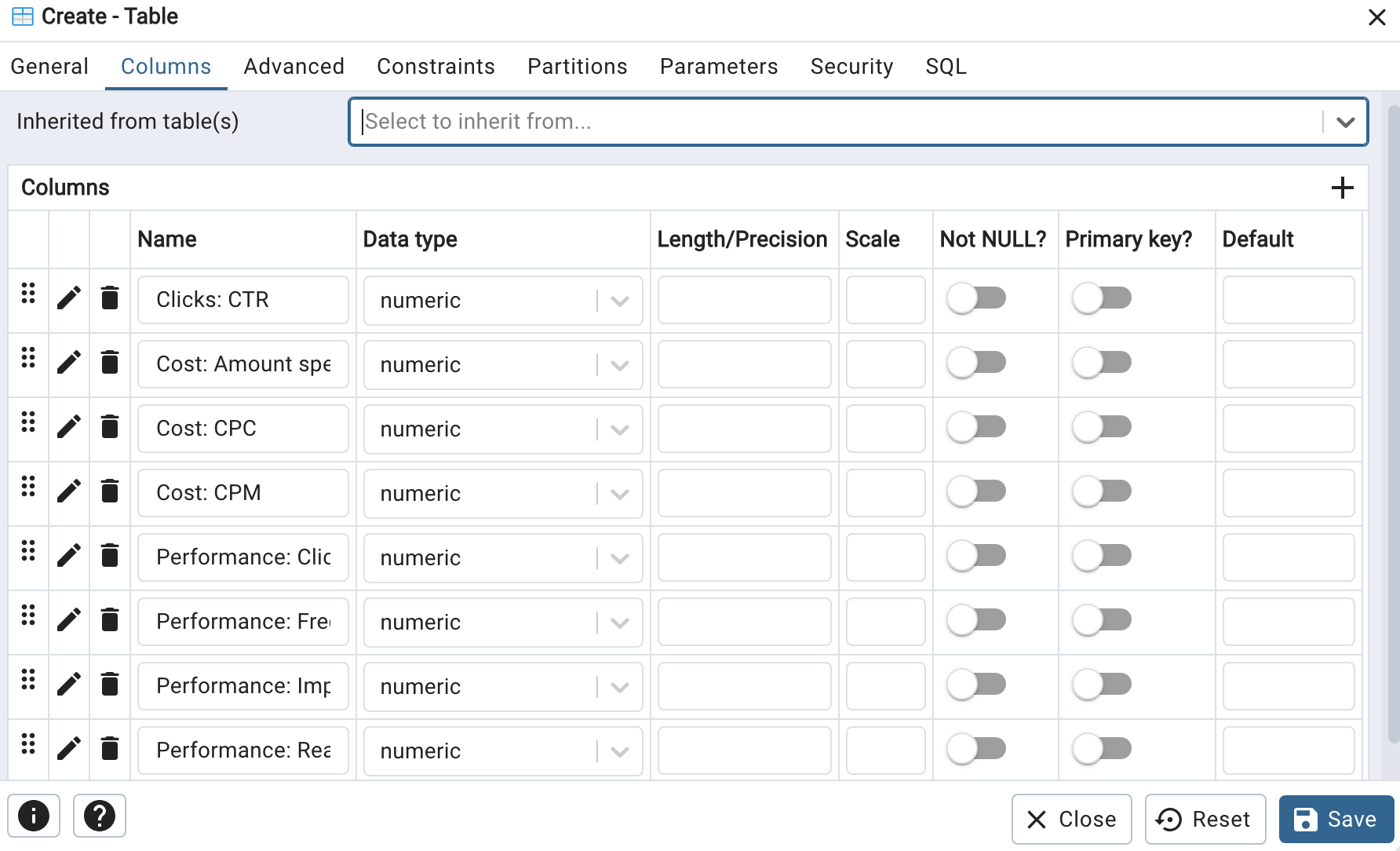Enable Not NULL for Performance: Rea
Screen dimensions: 1400x851
pyautogui.click(x=976, y=749)
